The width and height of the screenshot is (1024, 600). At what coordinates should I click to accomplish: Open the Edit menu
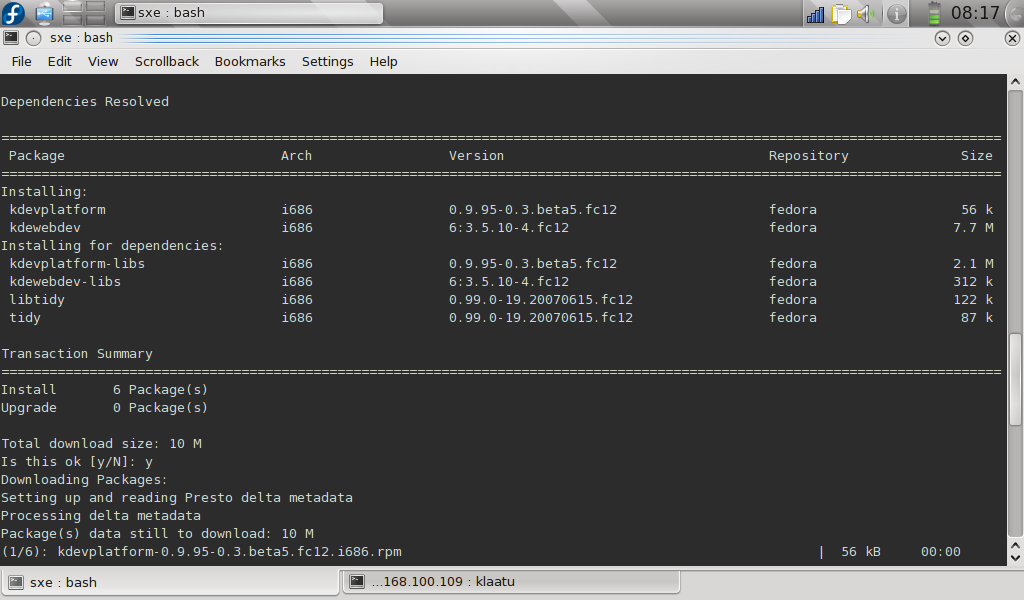click(x=59, y=61)
